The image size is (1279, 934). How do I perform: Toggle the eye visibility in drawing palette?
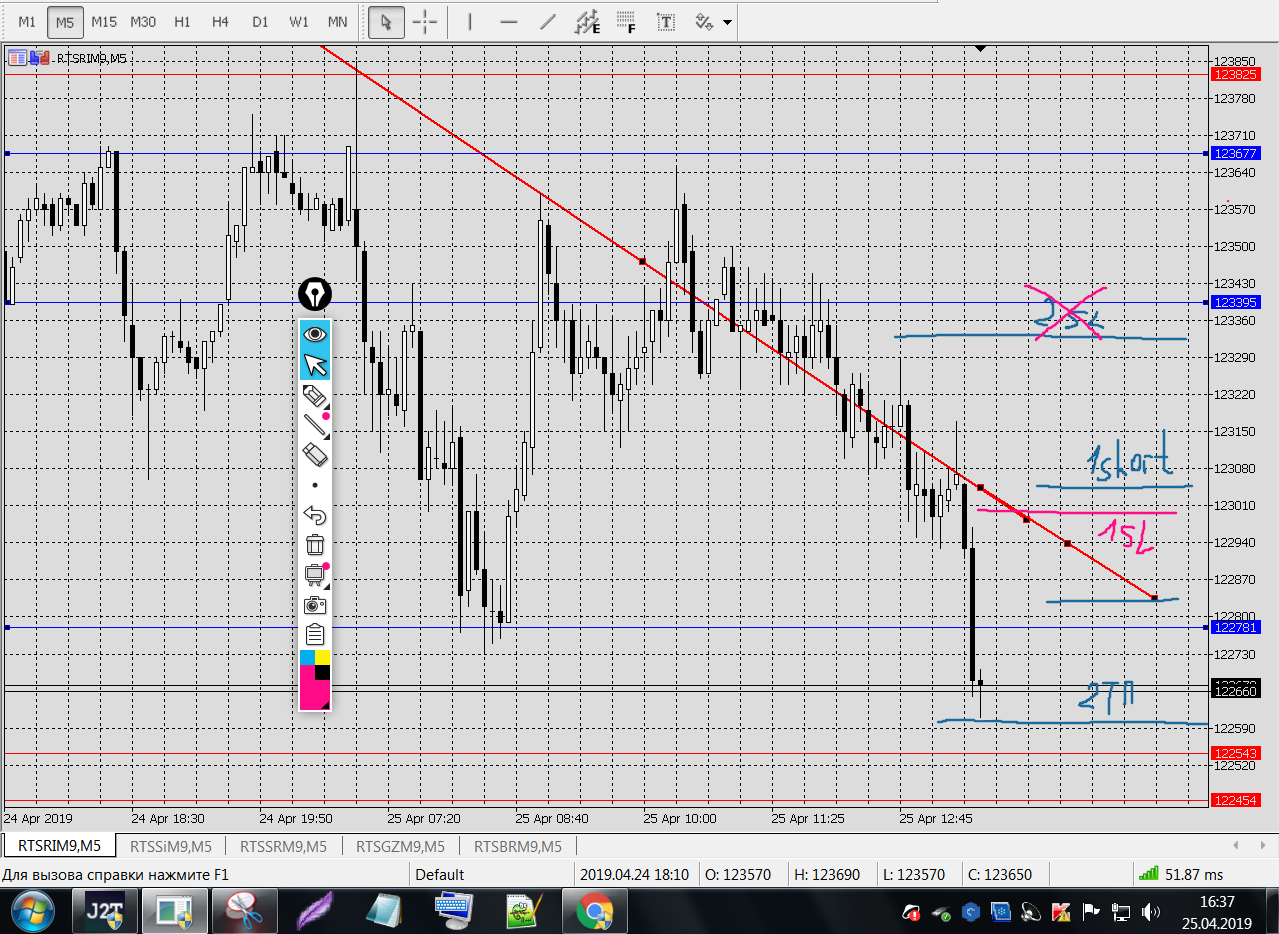click(315, 334)
